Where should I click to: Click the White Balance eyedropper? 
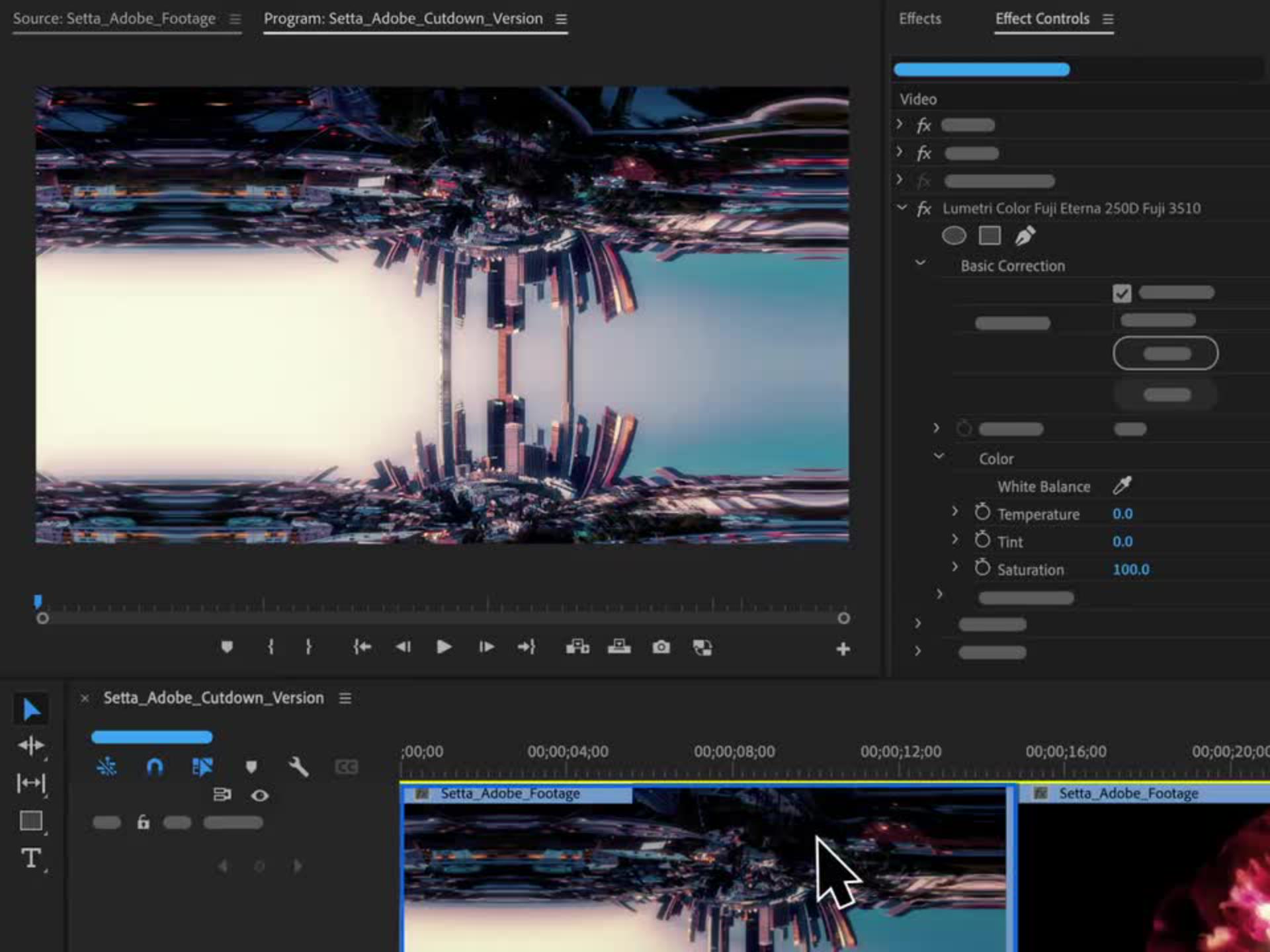[x=1122, y=486]
